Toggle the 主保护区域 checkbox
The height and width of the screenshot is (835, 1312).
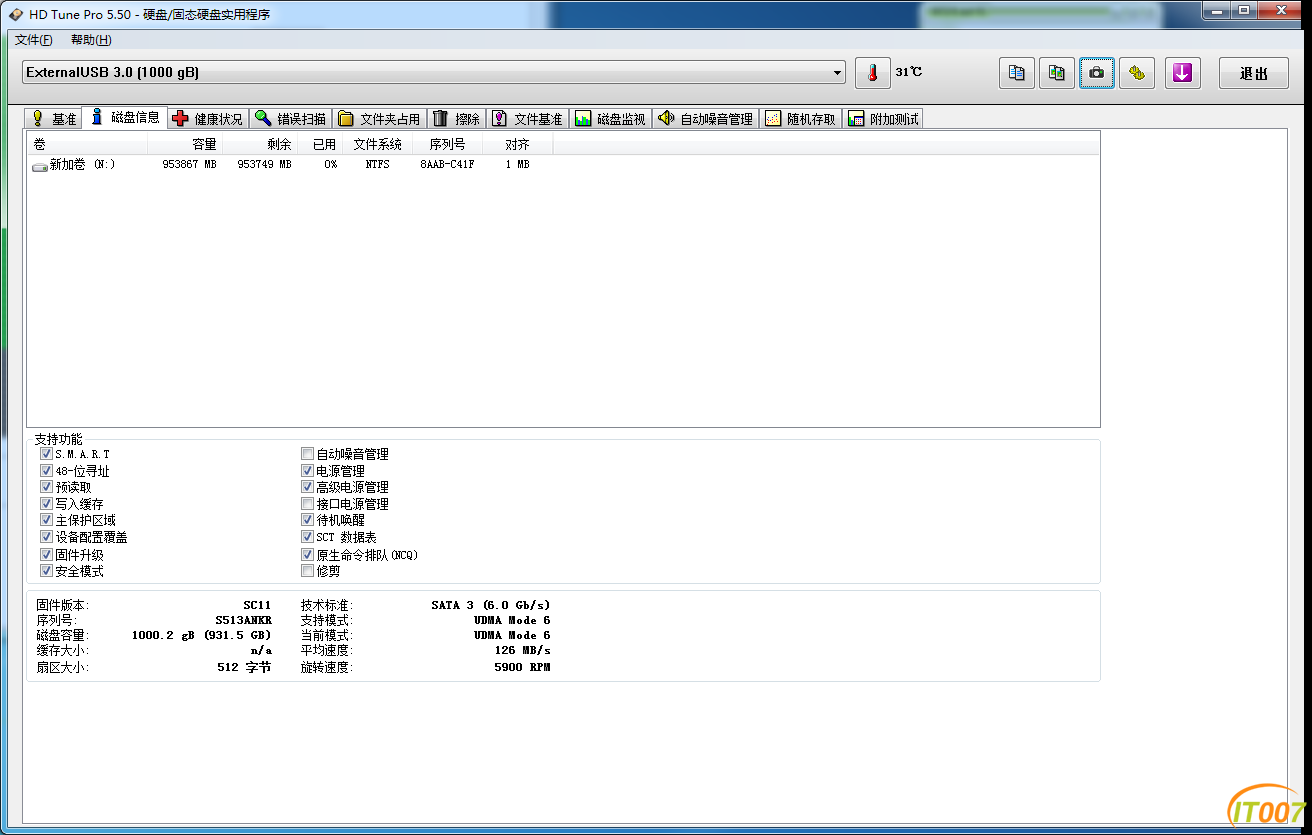click(46, 520)
